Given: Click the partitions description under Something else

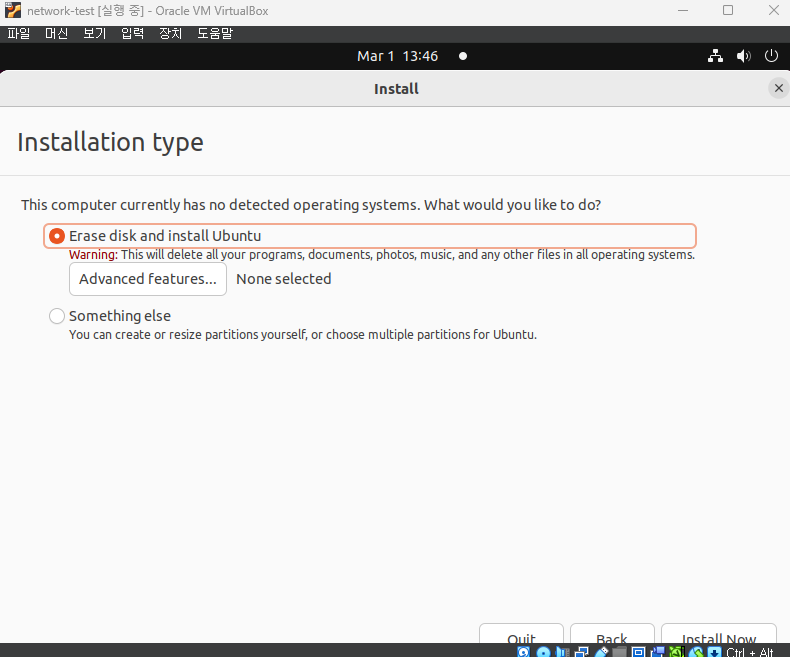Looking at the screenshot, I should (303, 335).
